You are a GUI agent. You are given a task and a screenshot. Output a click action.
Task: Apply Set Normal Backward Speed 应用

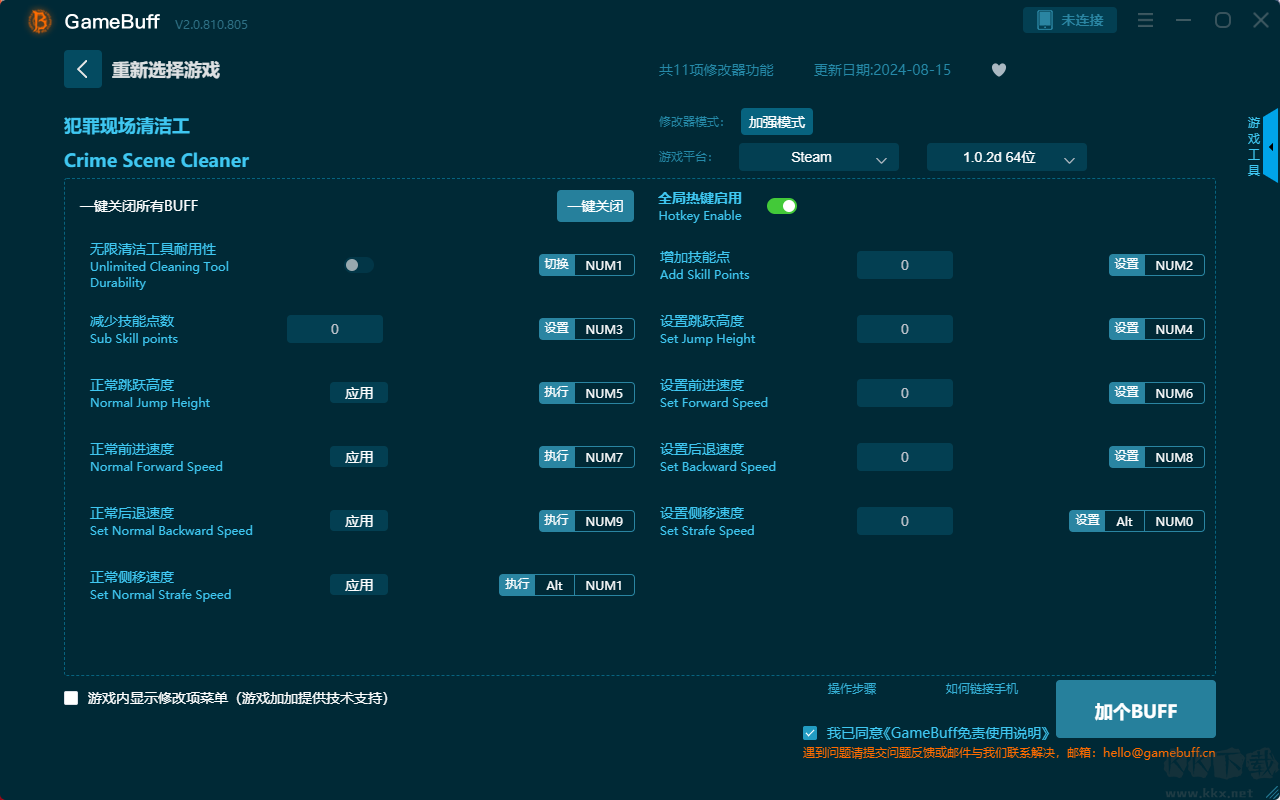click(359, 521)
